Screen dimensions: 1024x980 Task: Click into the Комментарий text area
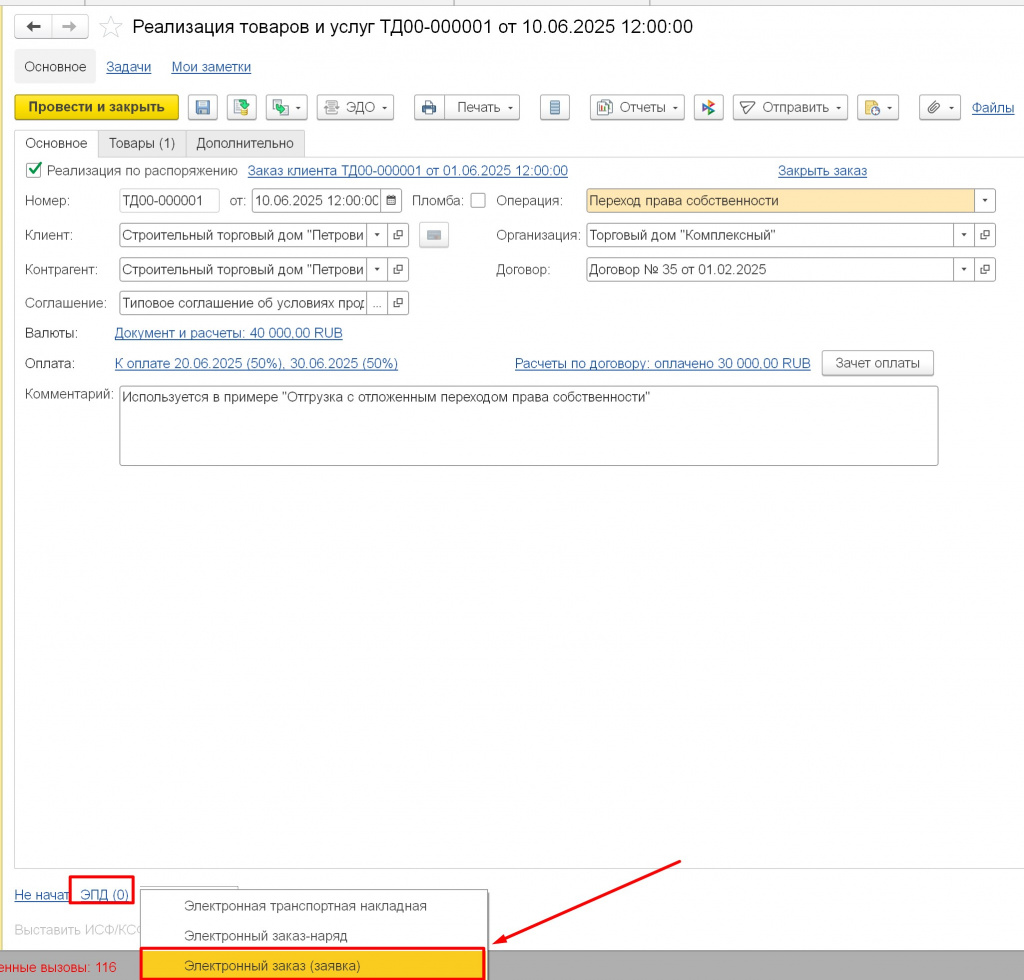[528, 426]
